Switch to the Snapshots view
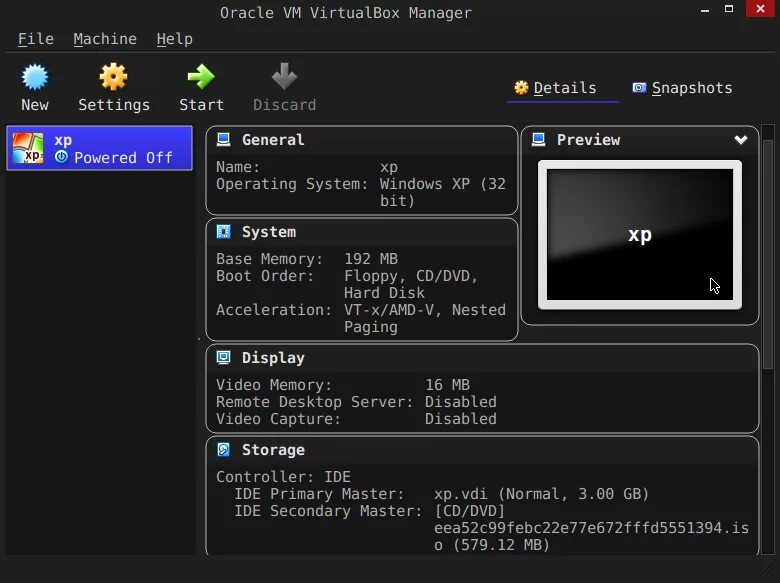 coord(682,89)
